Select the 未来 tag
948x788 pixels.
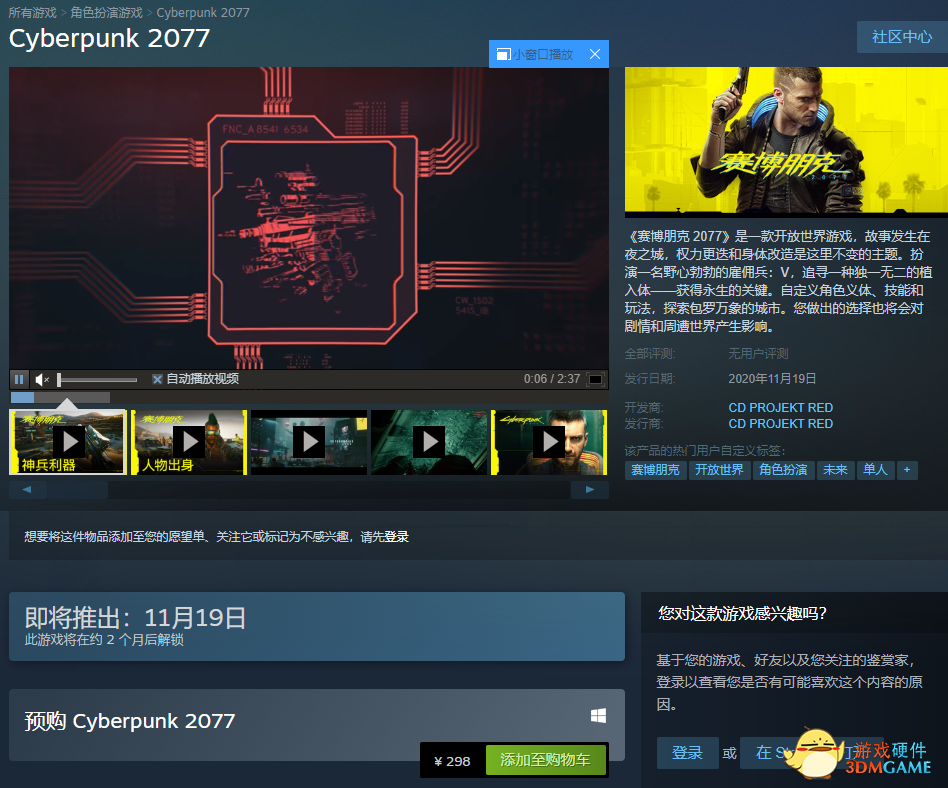pos(835,470)
